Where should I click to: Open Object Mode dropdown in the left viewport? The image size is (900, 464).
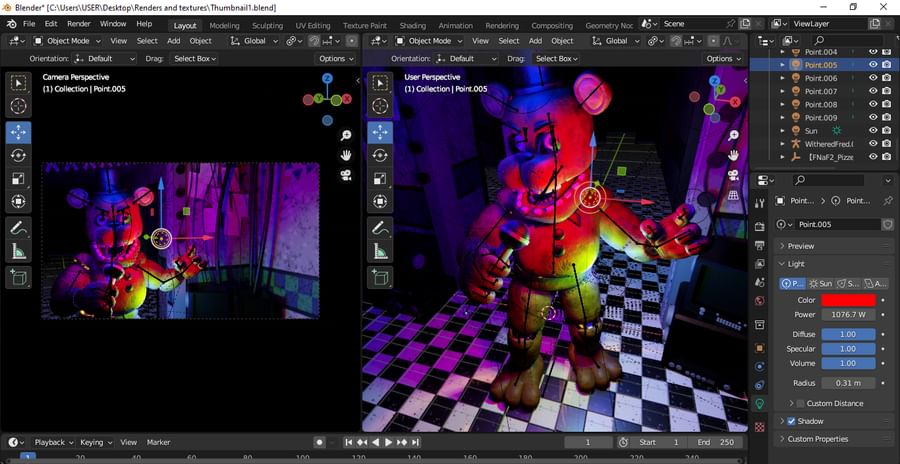(x=67, y=41)
